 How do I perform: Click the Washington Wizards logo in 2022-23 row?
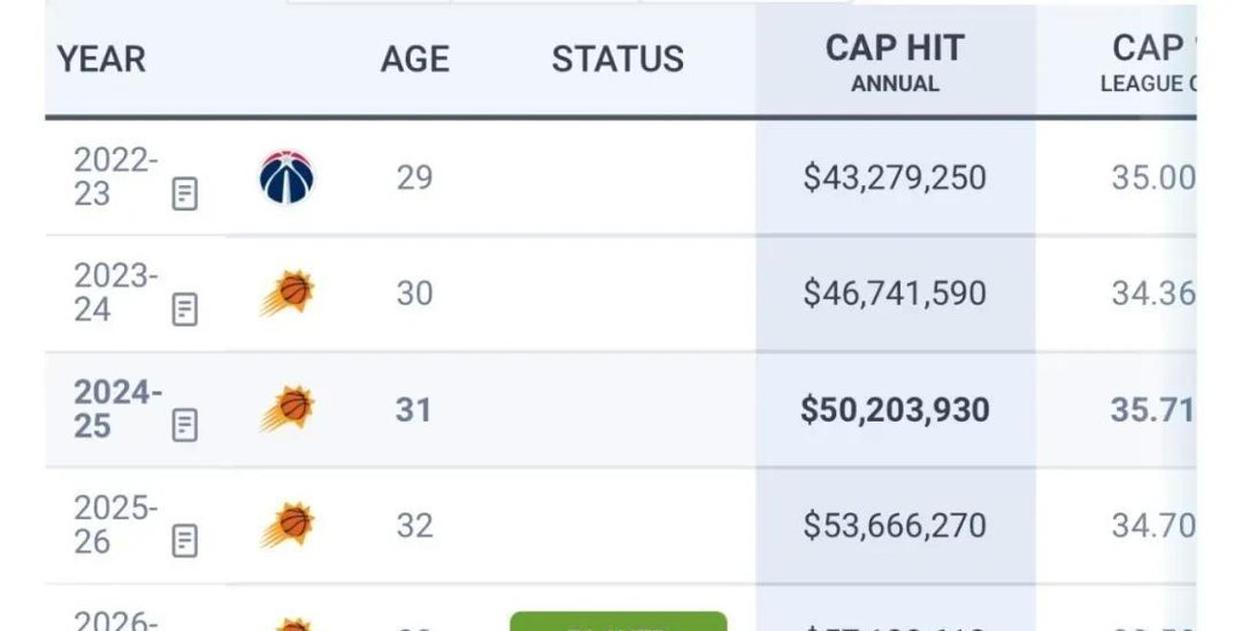(x=287, y=177)
